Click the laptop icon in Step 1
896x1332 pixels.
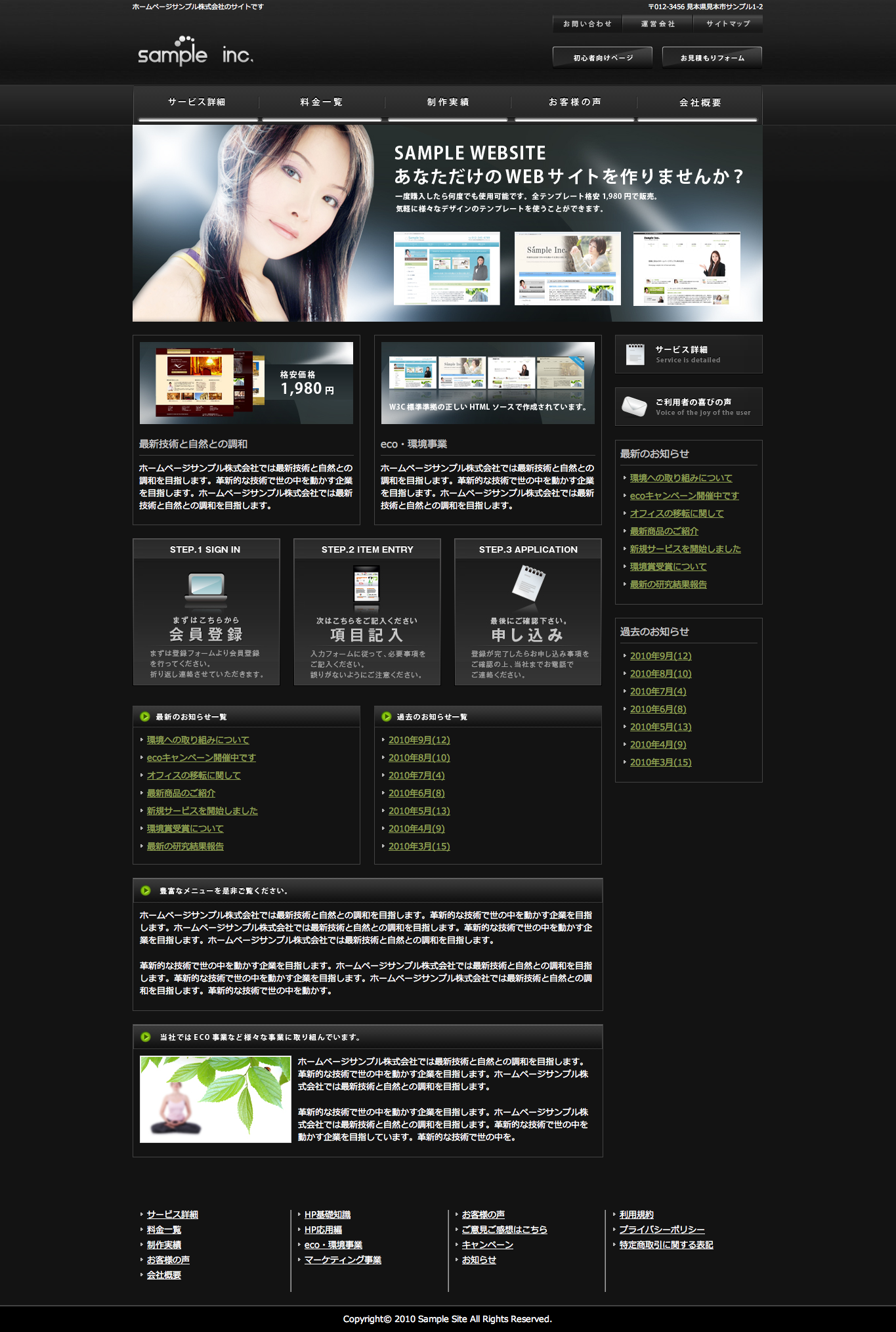tap(206, 588)
